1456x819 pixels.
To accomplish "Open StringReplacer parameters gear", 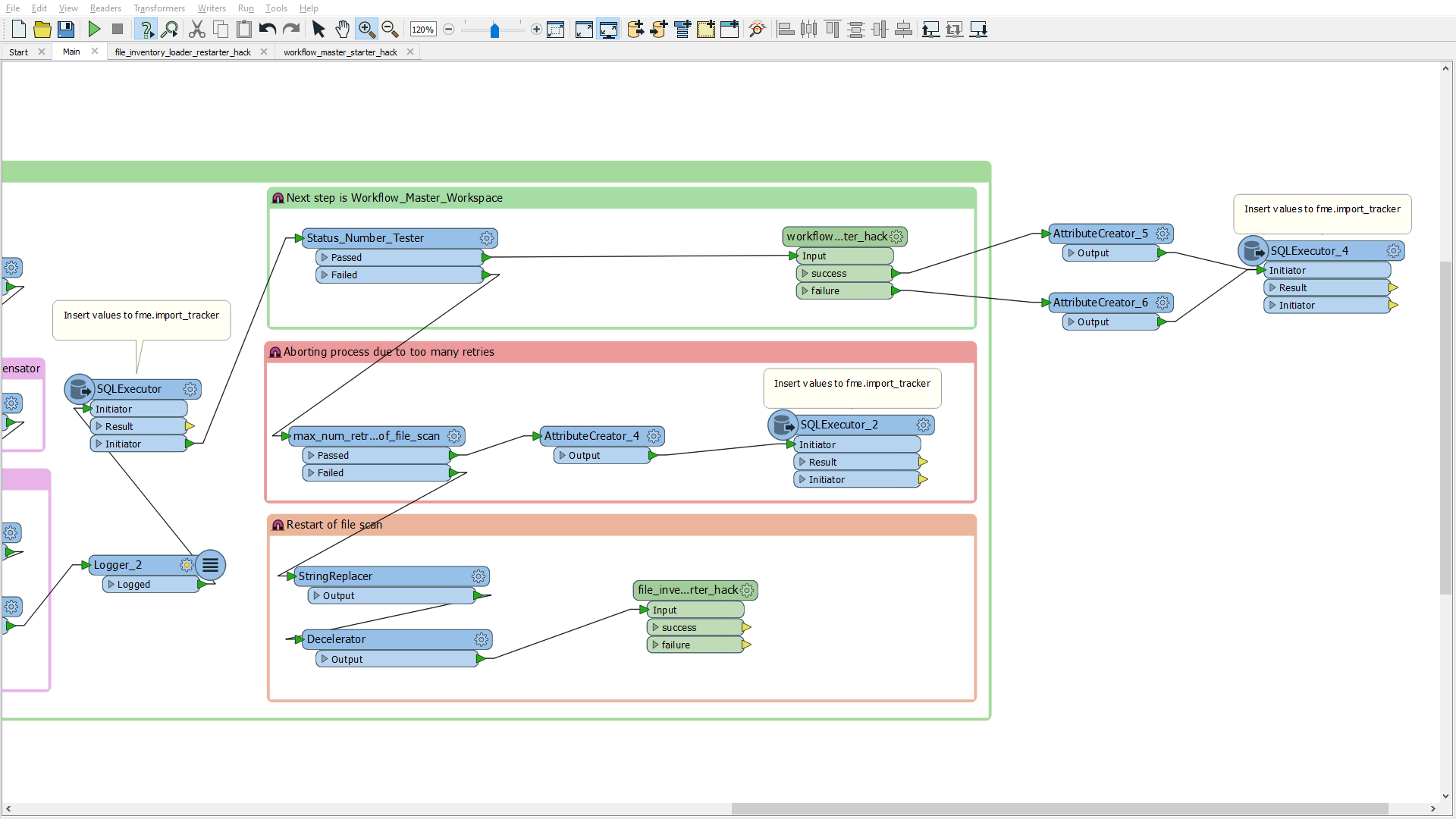I will [479, 576].
